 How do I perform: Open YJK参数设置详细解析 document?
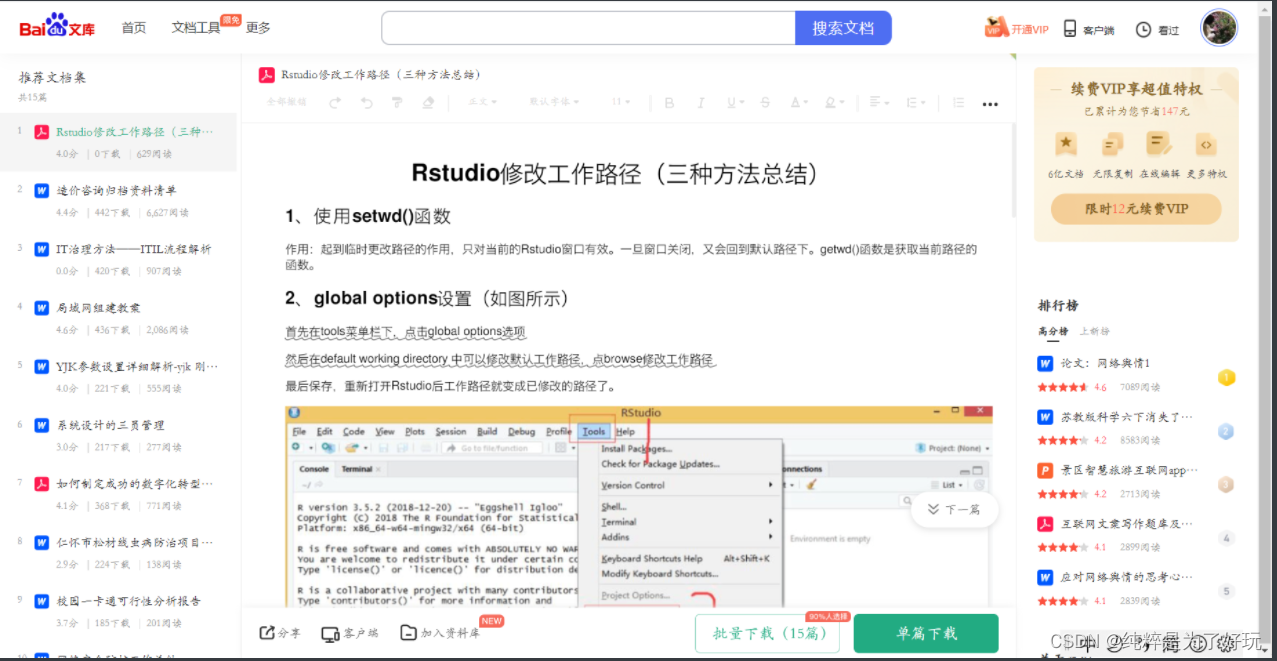point(136,366)
